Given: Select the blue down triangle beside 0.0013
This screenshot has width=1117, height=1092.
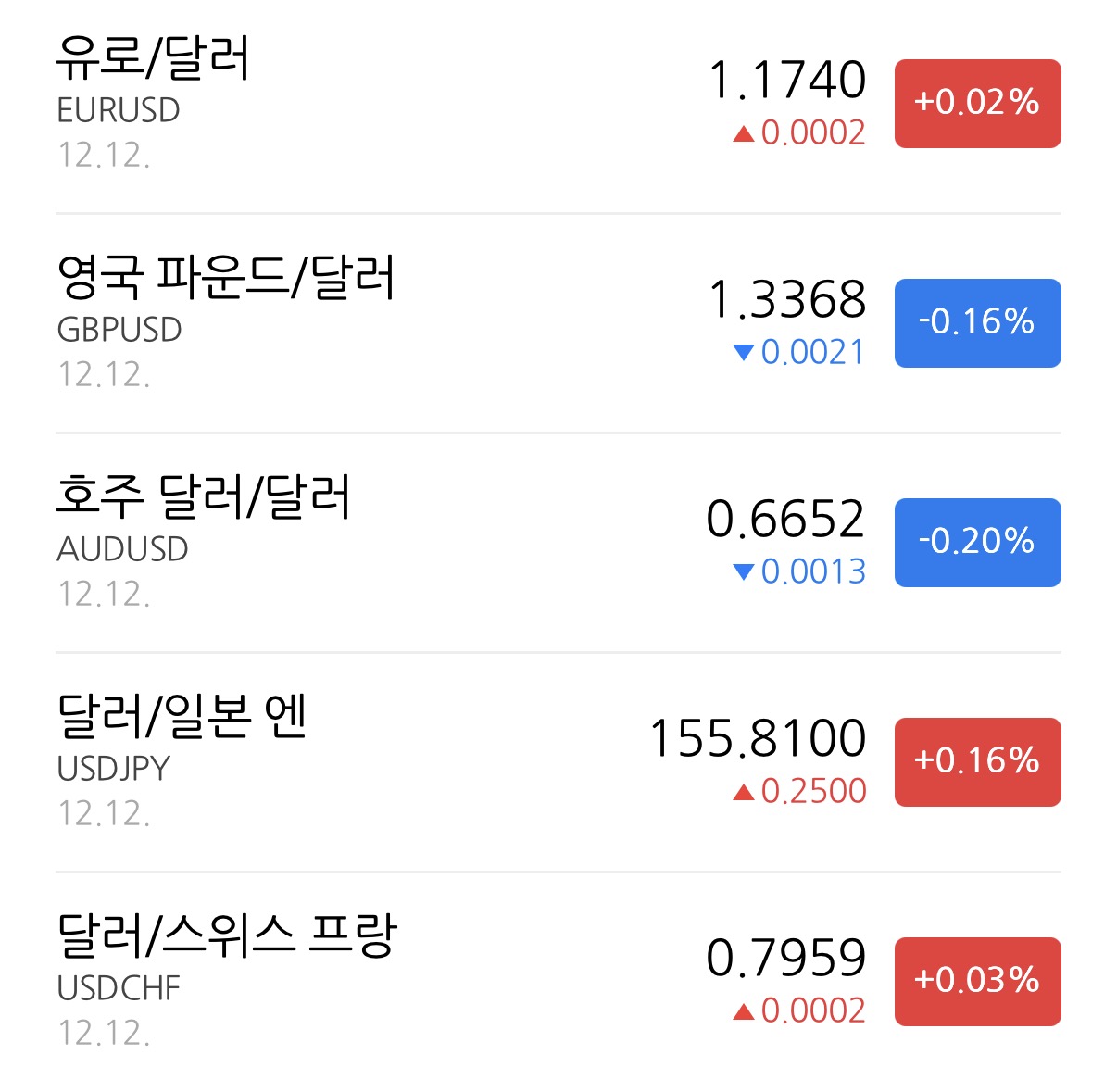Looking at the screenshot, I should click(x=743, y=572).
